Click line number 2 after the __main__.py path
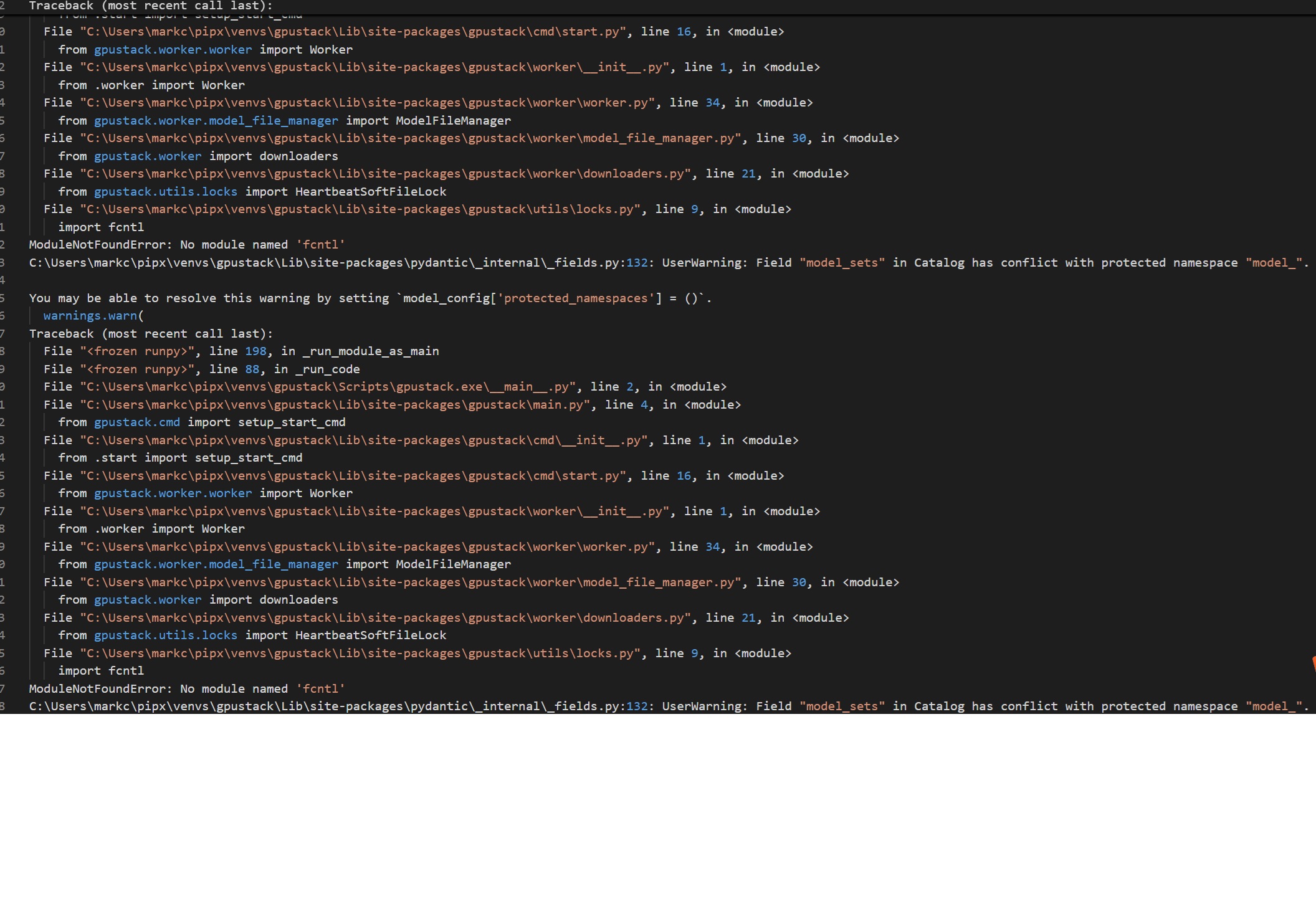Screen dimensions: 1316x922 (629, 387)
